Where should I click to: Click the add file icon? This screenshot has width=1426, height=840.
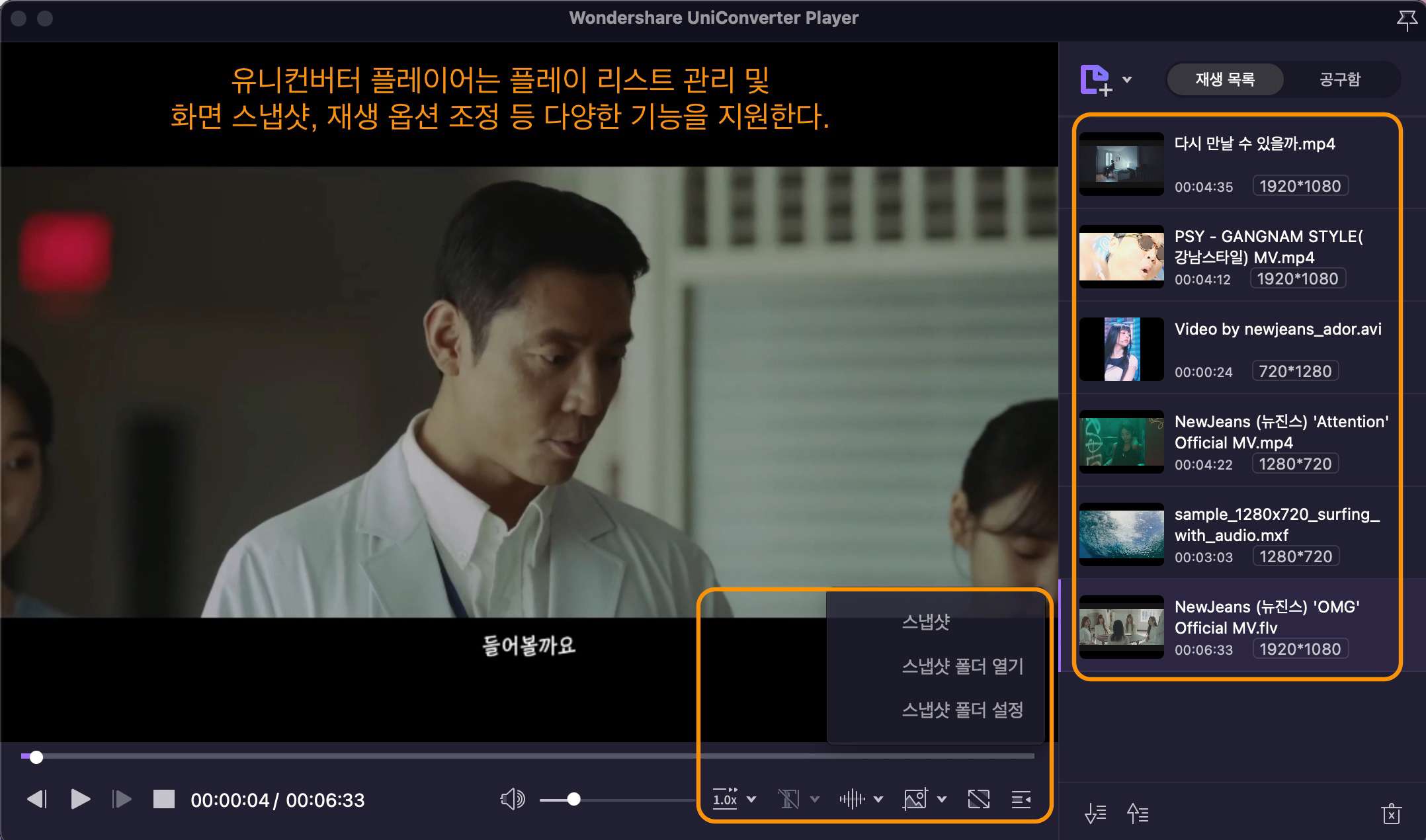point(1095,79)
